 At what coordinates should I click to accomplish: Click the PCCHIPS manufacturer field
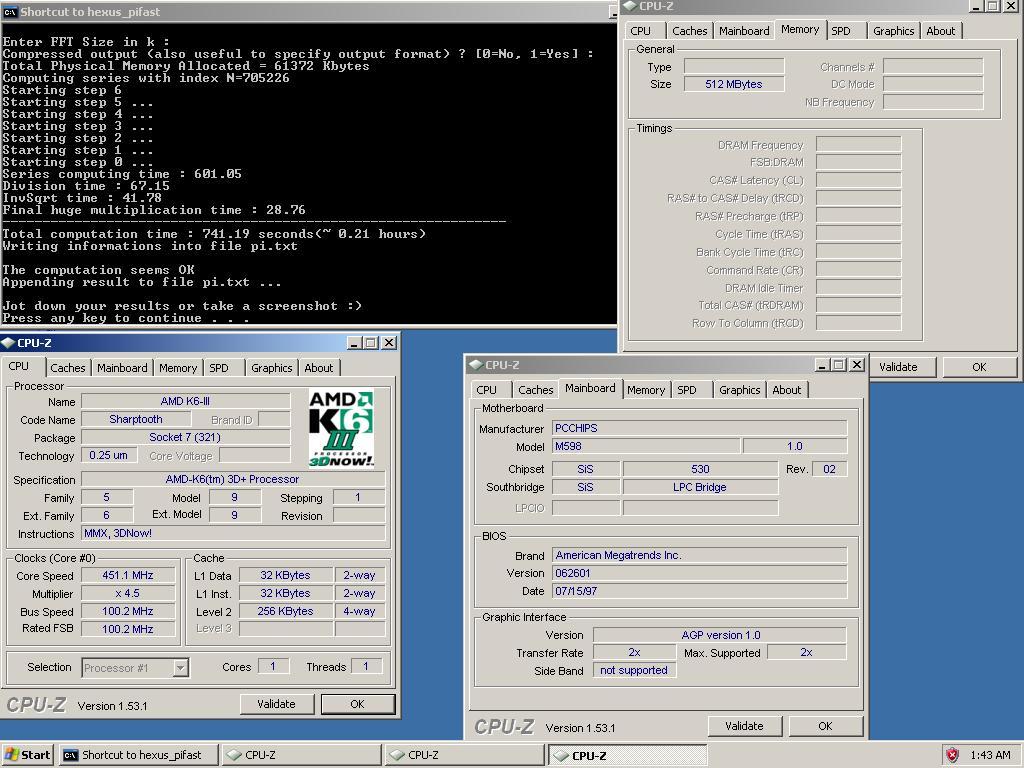699,428
